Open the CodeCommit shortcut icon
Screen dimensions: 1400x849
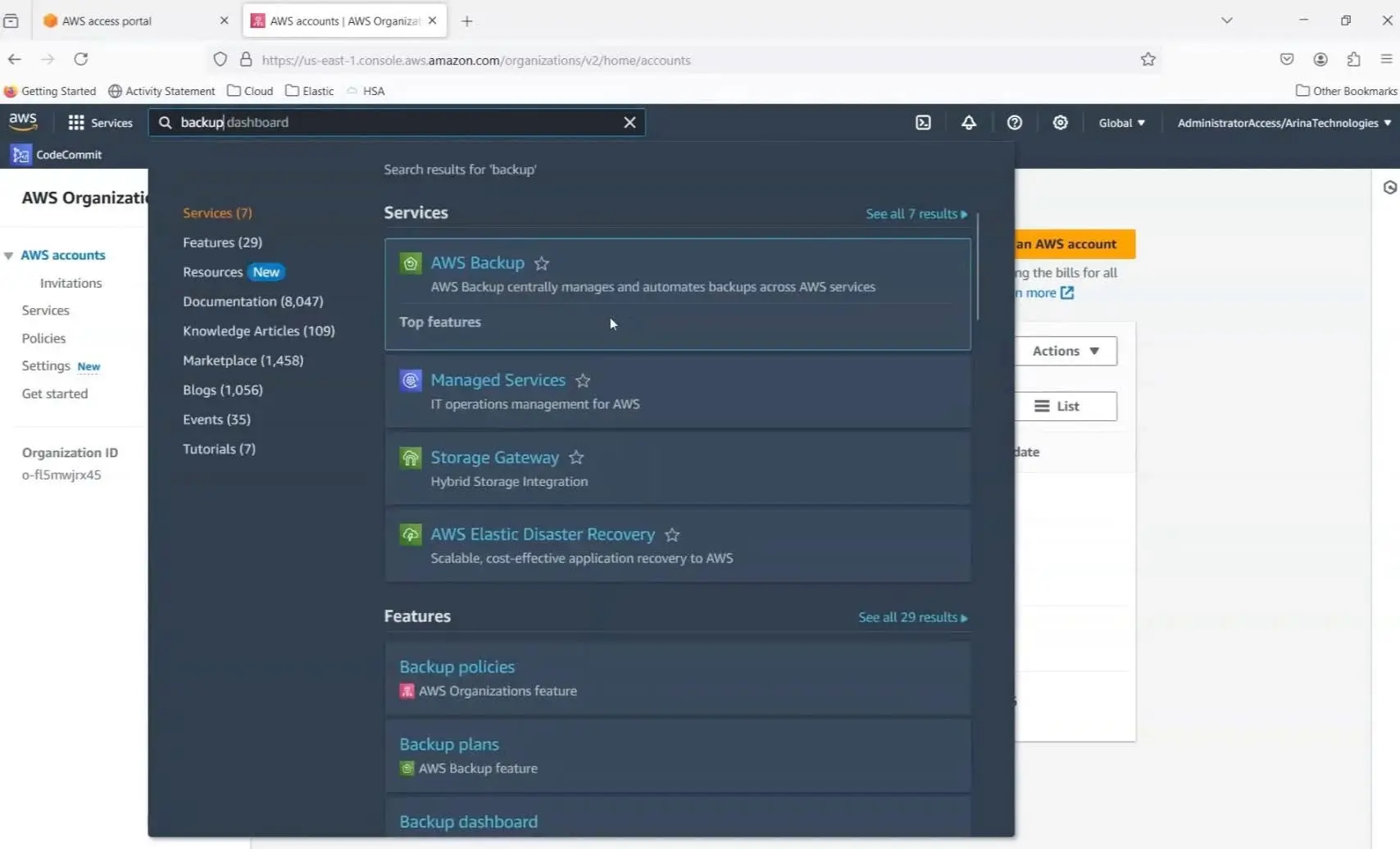click(x=21, y=154)
